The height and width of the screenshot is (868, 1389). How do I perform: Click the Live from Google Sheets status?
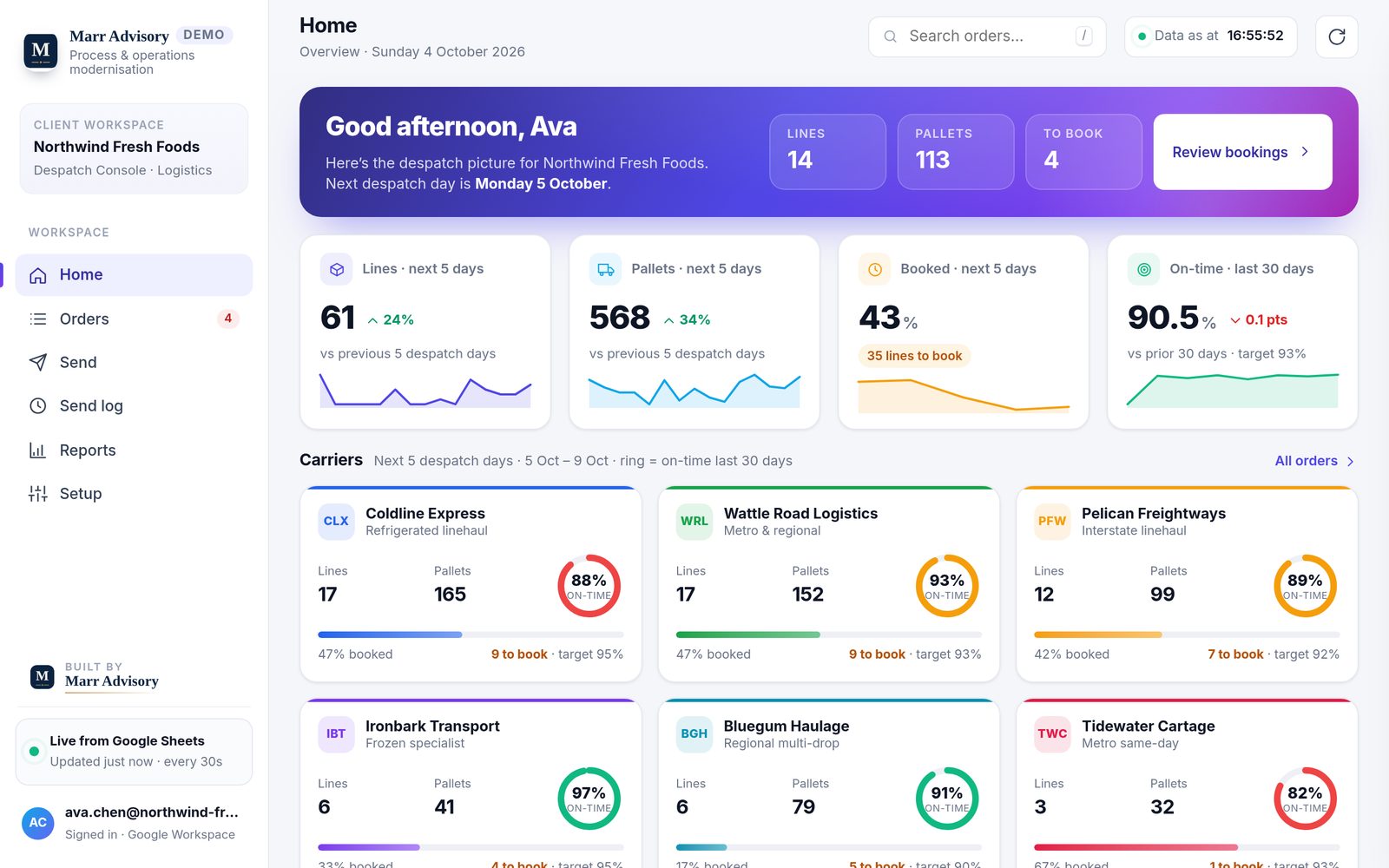pyautogui.click(x=134, y=752)
